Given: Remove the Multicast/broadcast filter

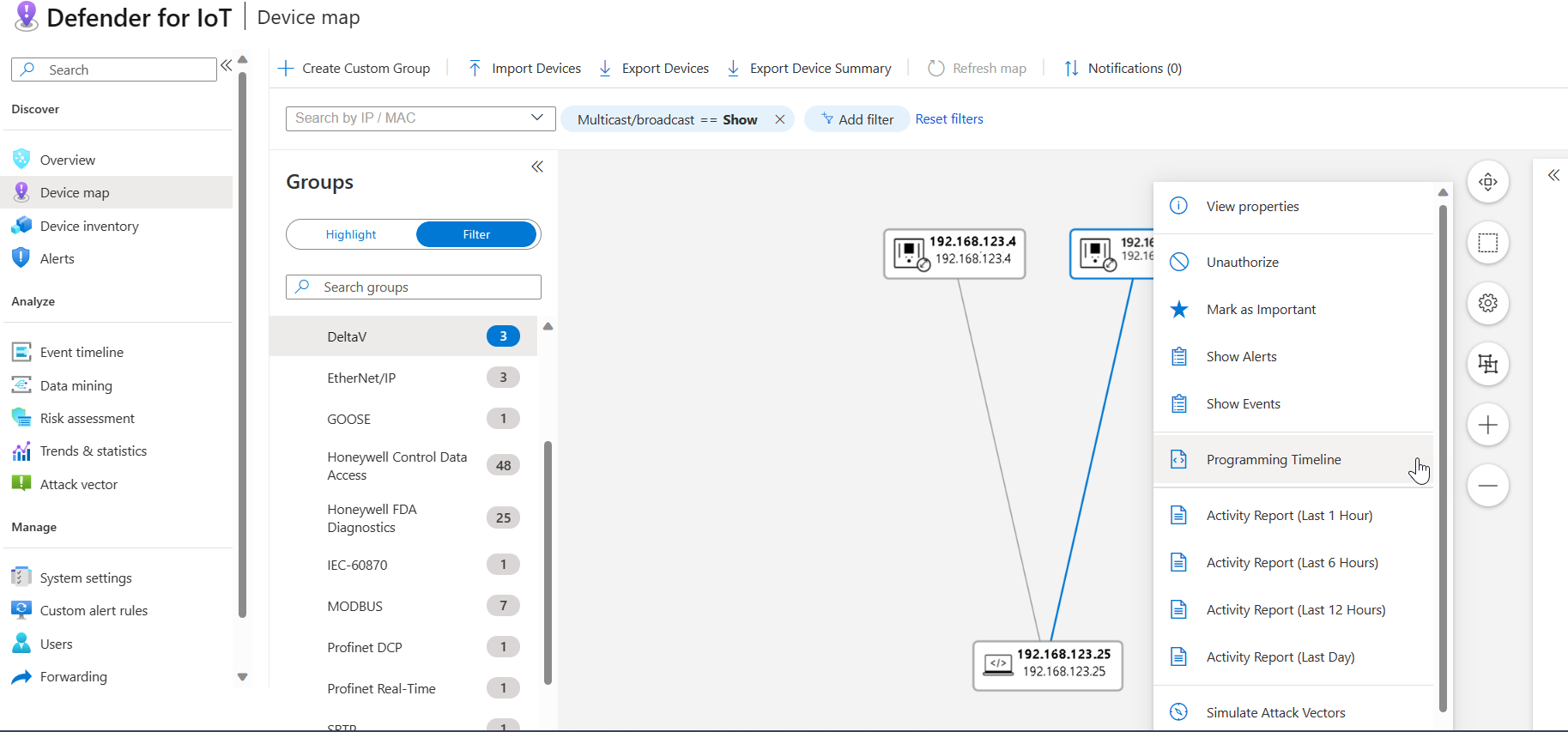Looking at the screenshot, I should point(779,119).
